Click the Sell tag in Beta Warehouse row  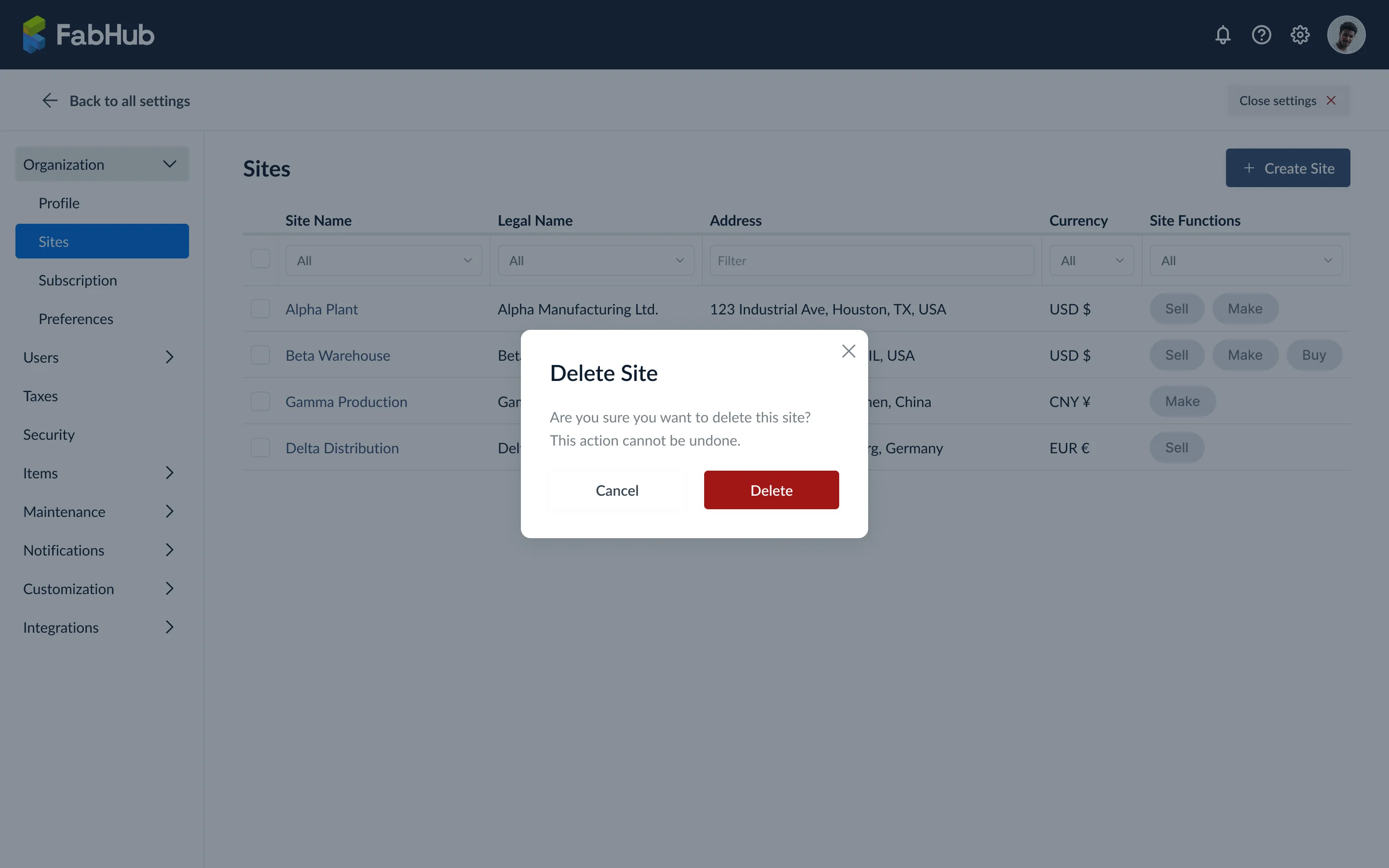(x=1177, y=355)
